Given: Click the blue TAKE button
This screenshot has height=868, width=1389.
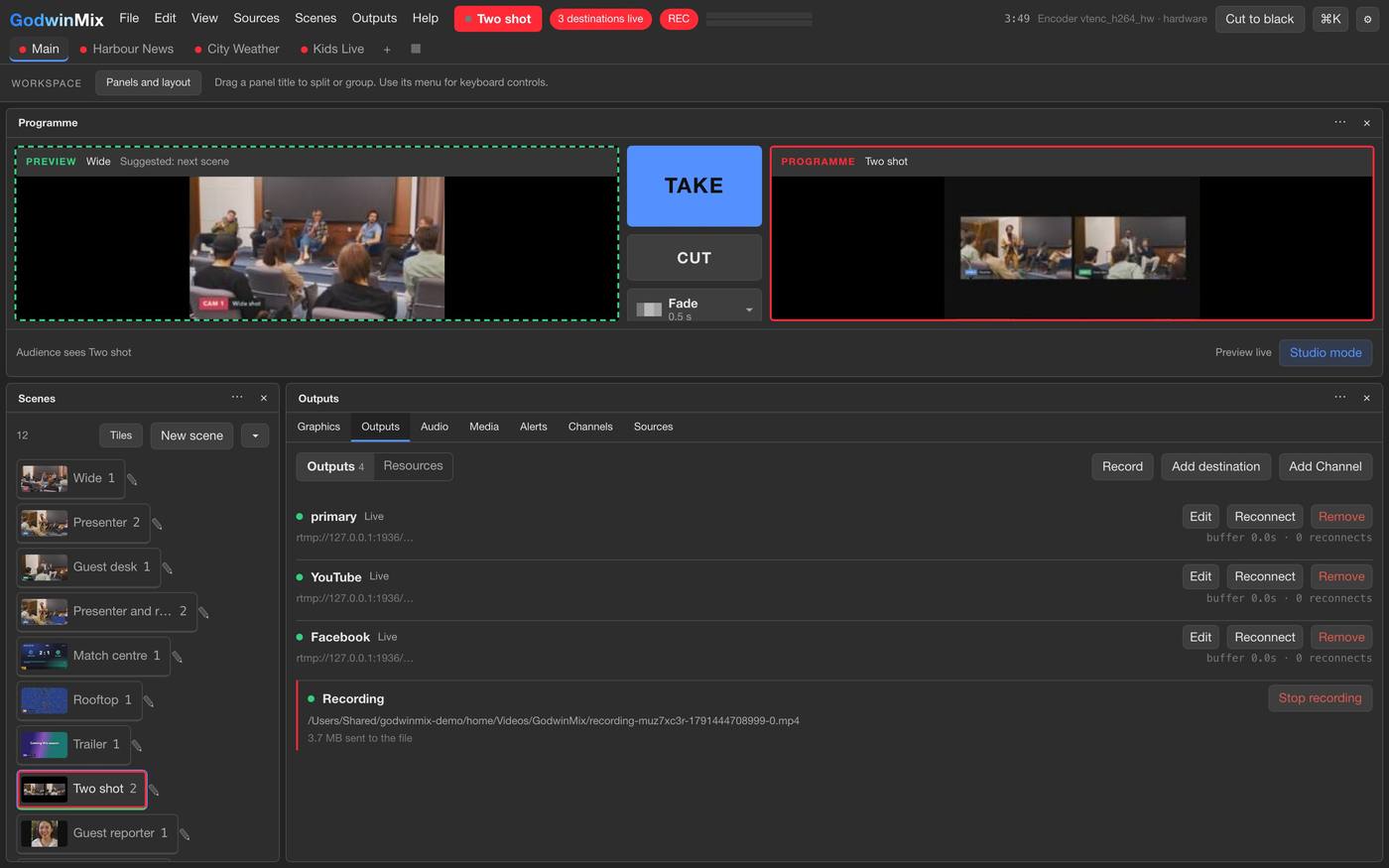Looking at the screenshot, I should (x=694, y=186).
